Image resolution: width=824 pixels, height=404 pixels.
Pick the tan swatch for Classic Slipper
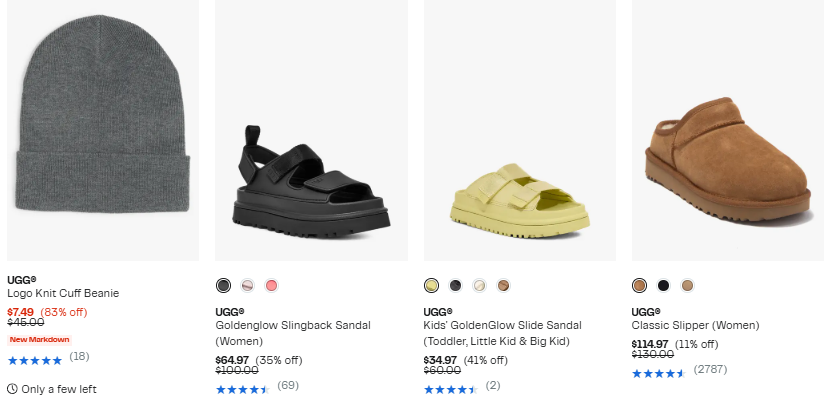pos(687,286)
